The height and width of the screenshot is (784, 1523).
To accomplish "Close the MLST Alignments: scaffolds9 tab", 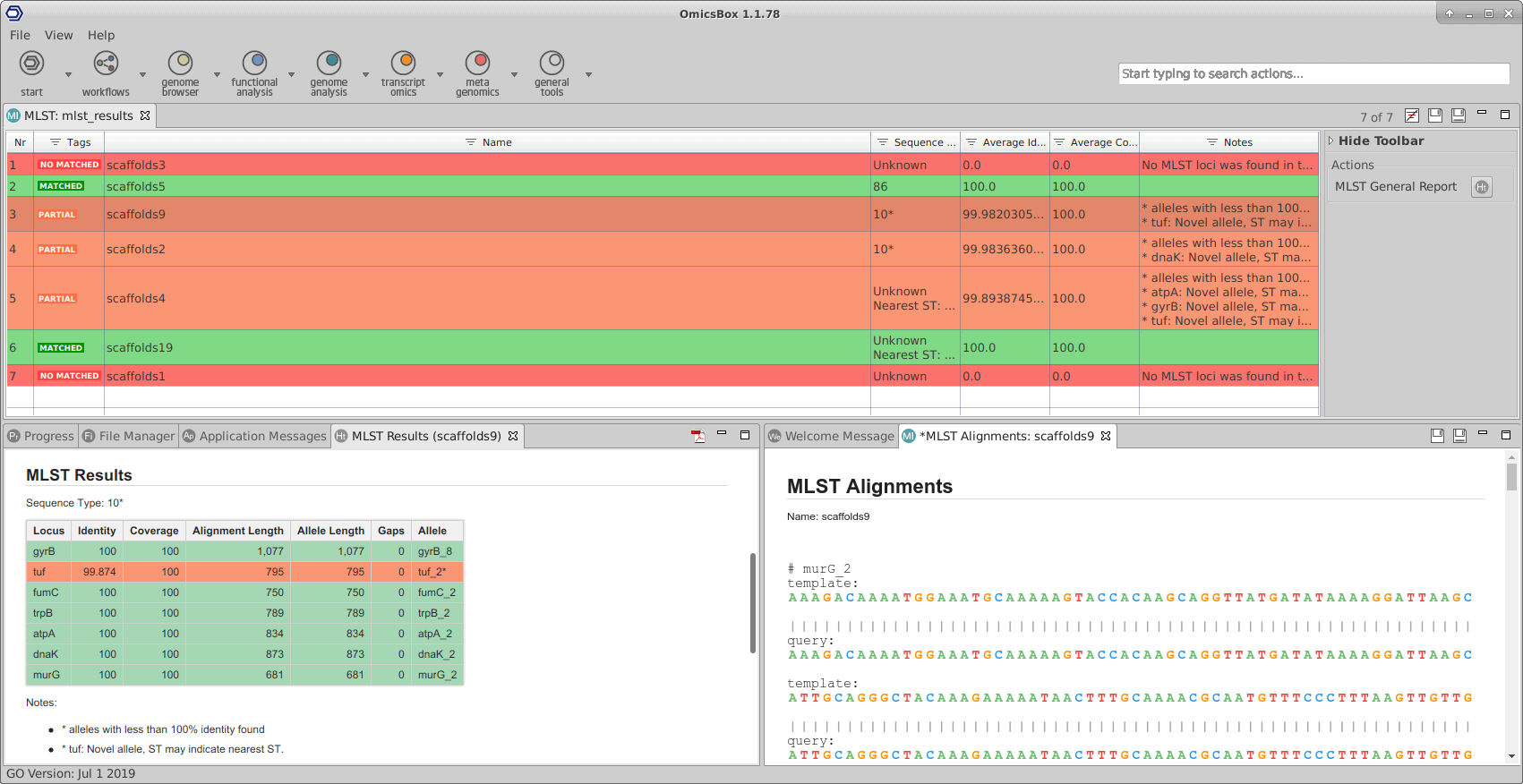I will pos(1106,436).
